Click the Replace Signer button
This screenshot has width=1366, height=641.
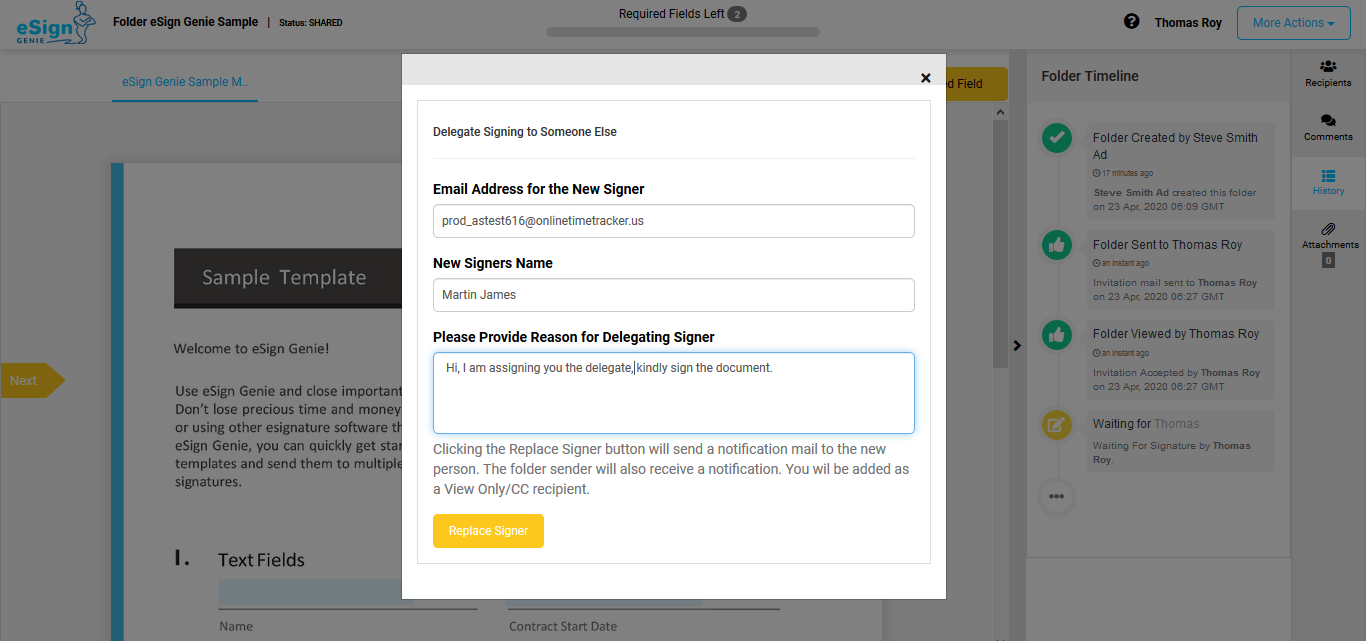488,531
